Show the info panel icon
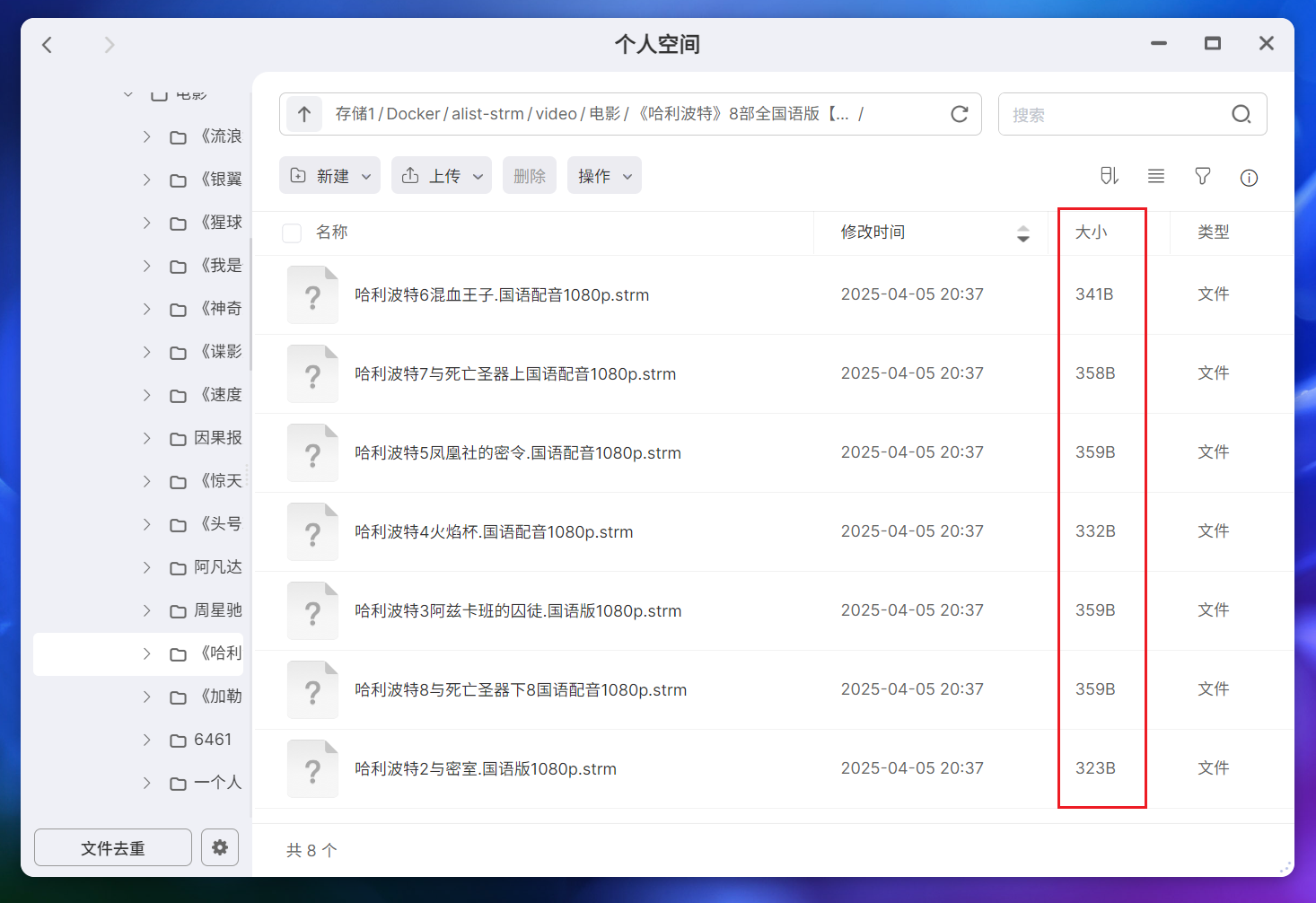Image resolution: width=1316 pixels, height=903 pixels. (x=1249, y=178)
